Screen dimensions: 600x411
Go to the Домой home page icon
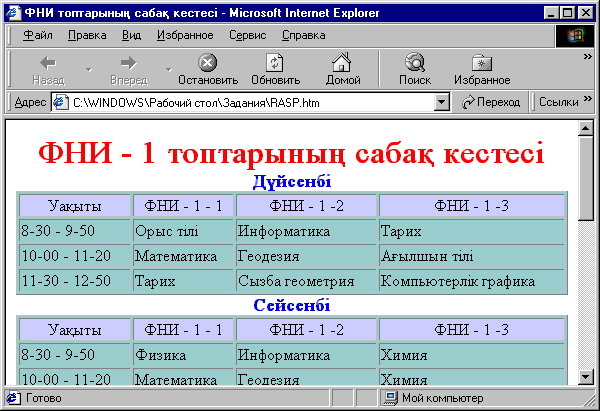click(342, 62)
